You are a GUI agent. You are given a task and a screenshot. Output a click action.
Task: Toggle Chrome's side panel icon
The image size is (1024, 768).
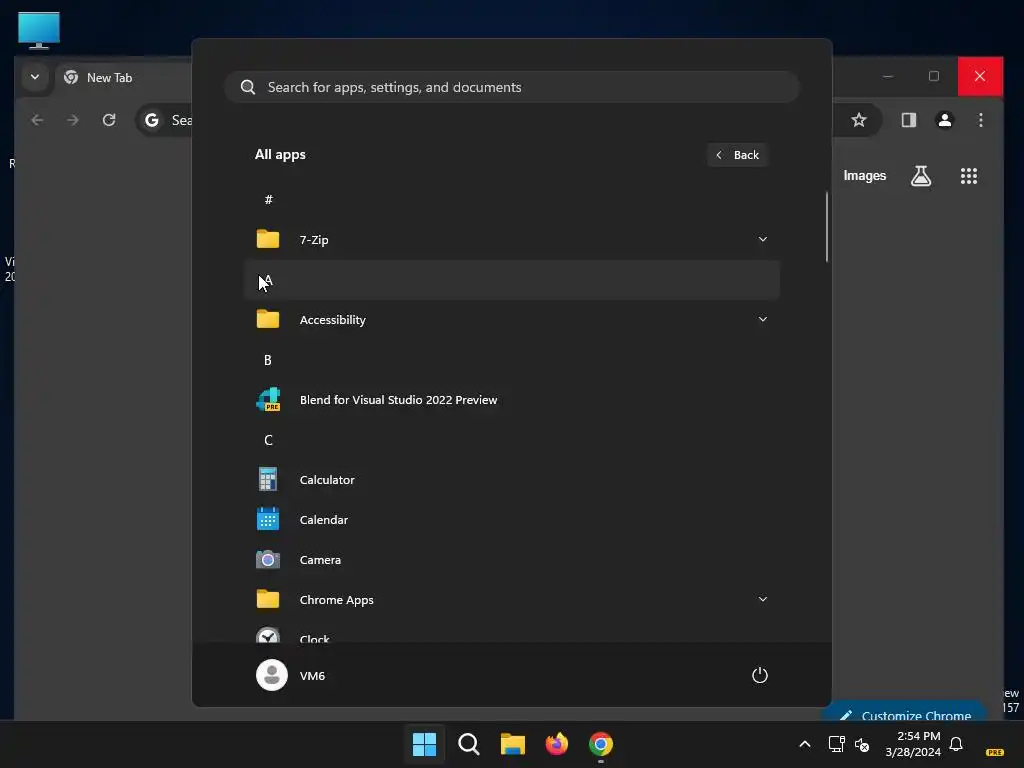pyautogui.click(x=908, y=120)
